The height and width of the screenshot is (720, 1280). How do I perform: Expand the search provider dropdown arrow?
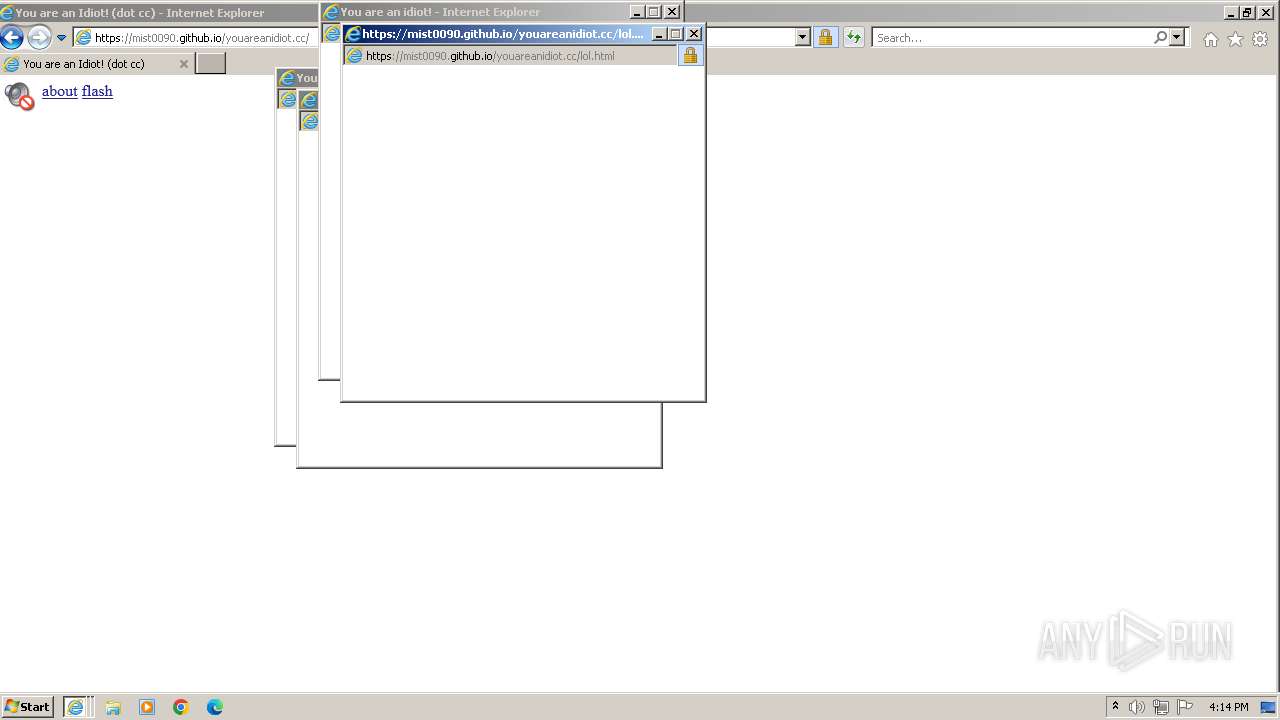point(1177,37)
